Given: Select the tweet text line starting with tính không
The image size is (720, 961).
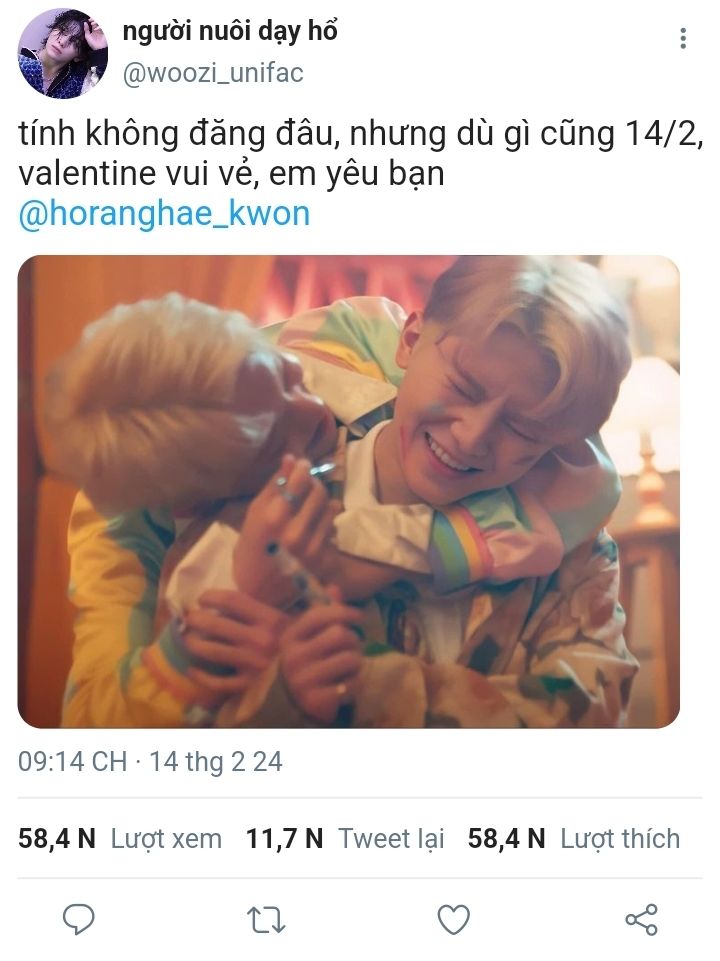Looking at the screenshot, I should 360,134.
